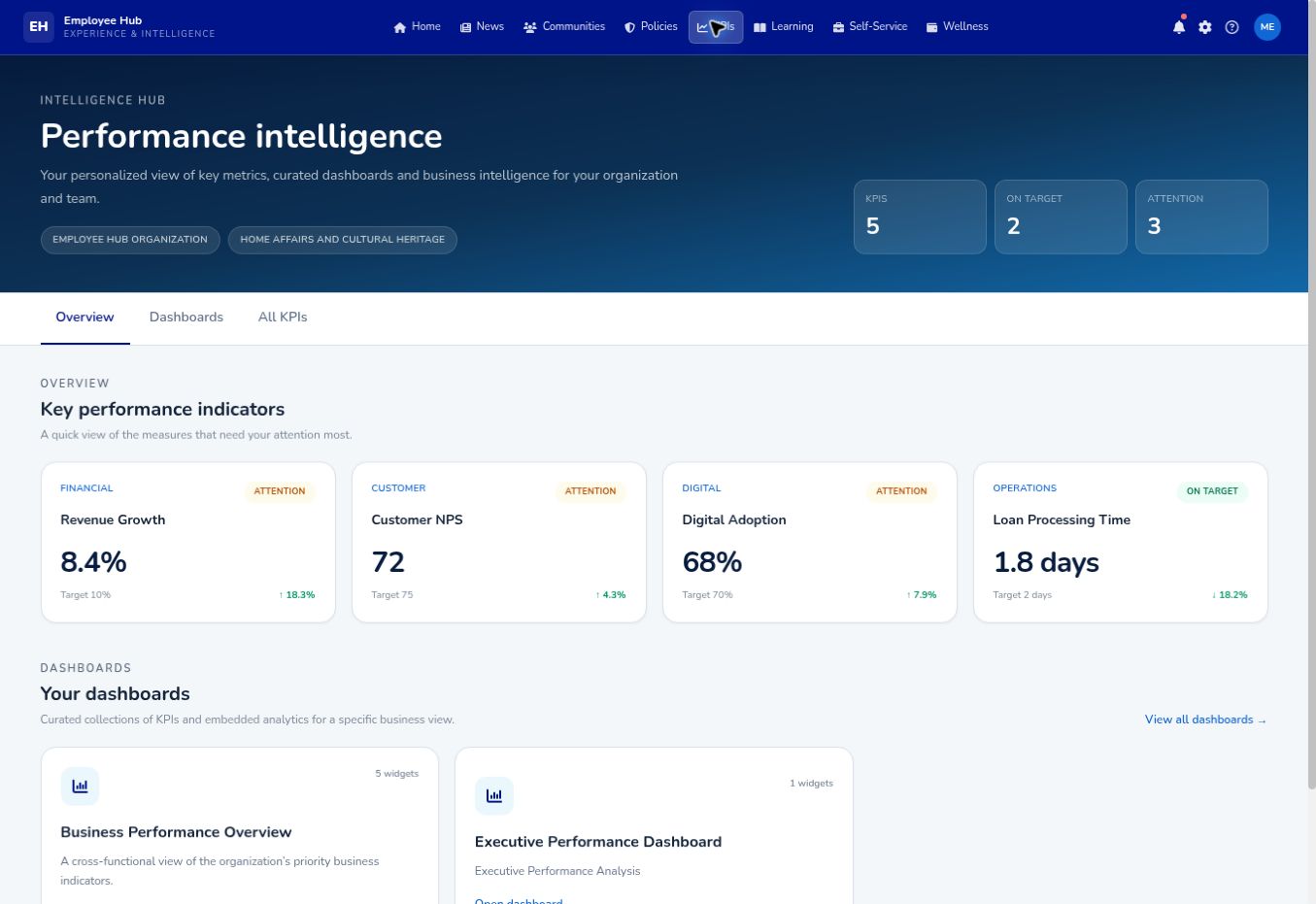Open the Business Performance Overview dashboard title
Viewport: 1316px width, 904px height.
[x=176, y=832]
